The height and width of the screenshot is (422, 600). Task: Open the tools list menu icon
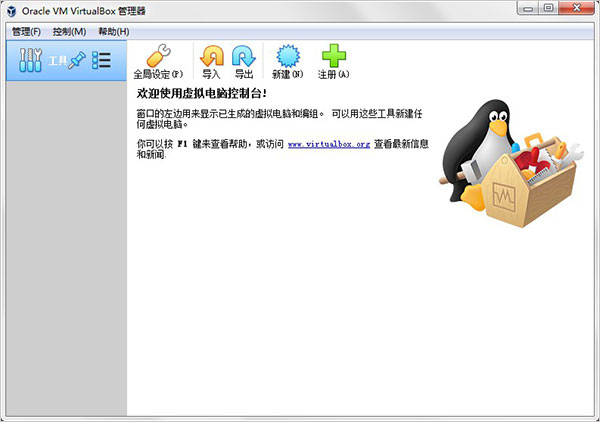click(101, 60)
